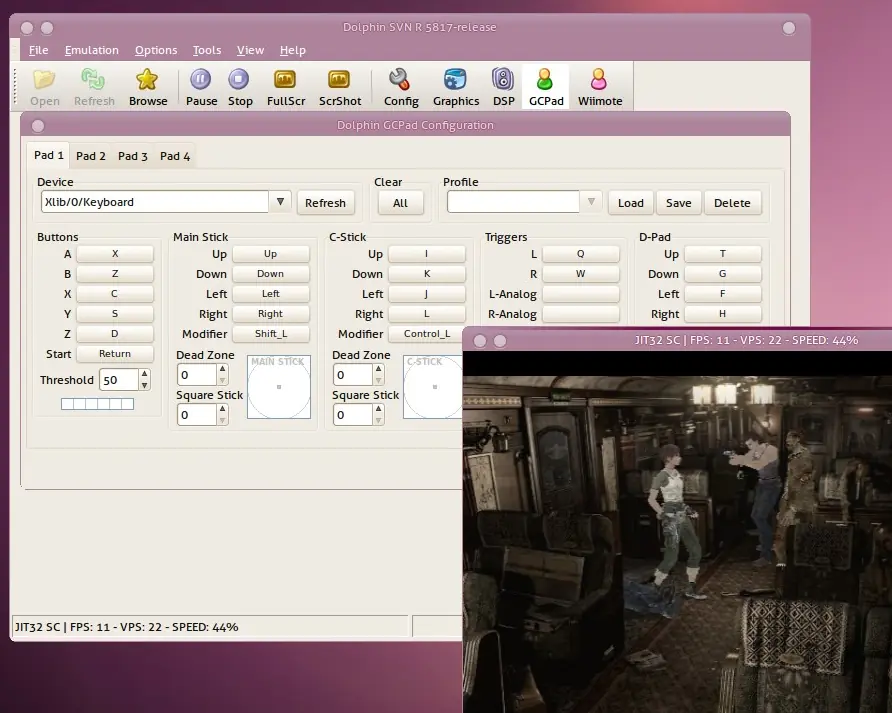Click the game render window
The image size is (892, 713).
point(677,532)
